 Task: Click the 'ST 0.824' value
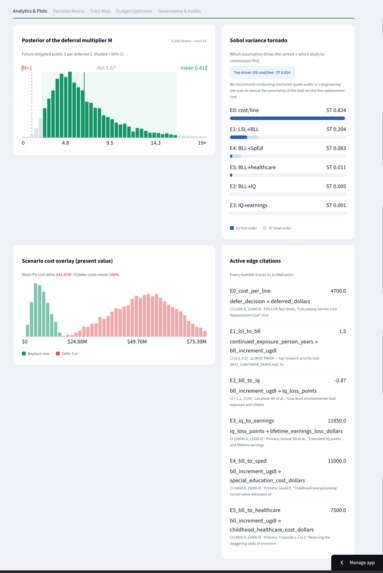(336, 110)
